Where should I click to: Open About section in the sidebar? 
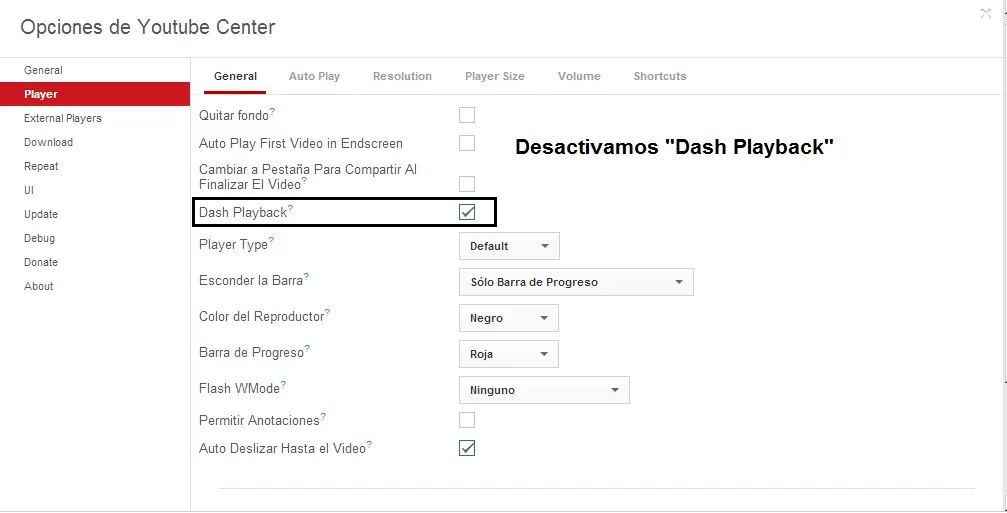[x=95, y=286]
